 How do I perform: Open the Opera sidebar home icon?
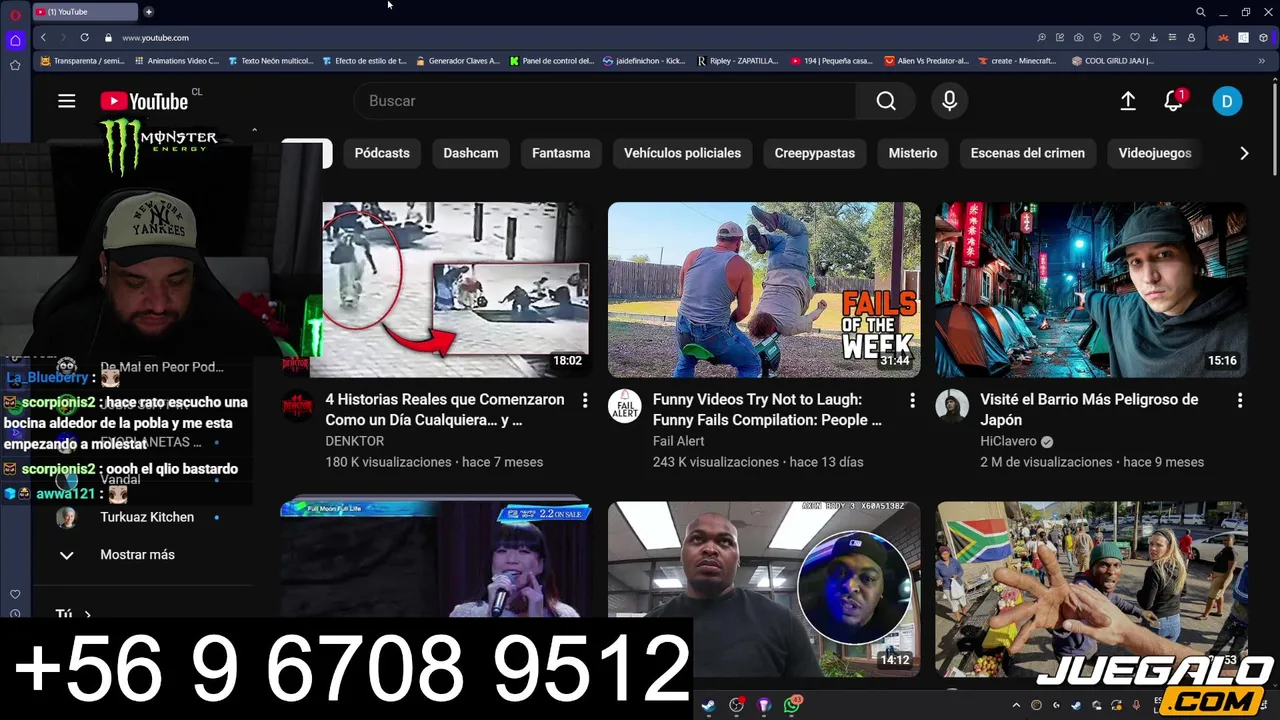(x=15, y=41)
